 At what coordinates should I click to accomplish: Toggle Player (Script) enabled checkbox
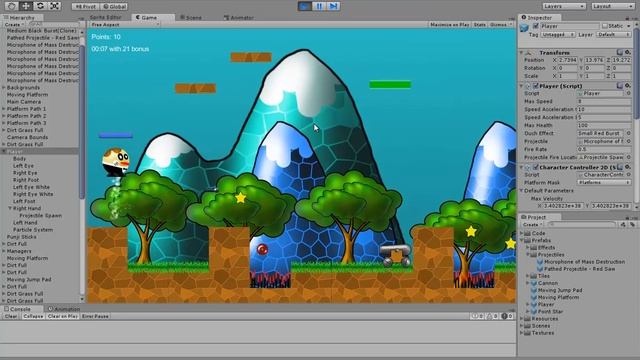[536, 86]
